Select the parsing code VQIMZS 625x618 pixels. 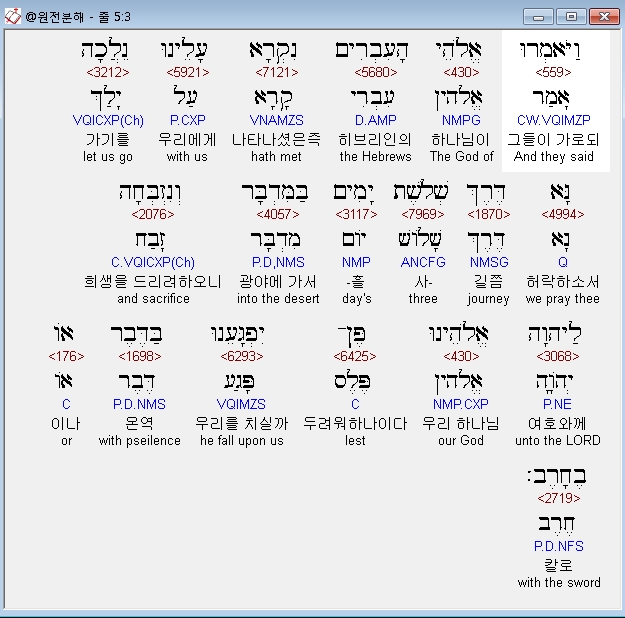click(x=241, y=404)
